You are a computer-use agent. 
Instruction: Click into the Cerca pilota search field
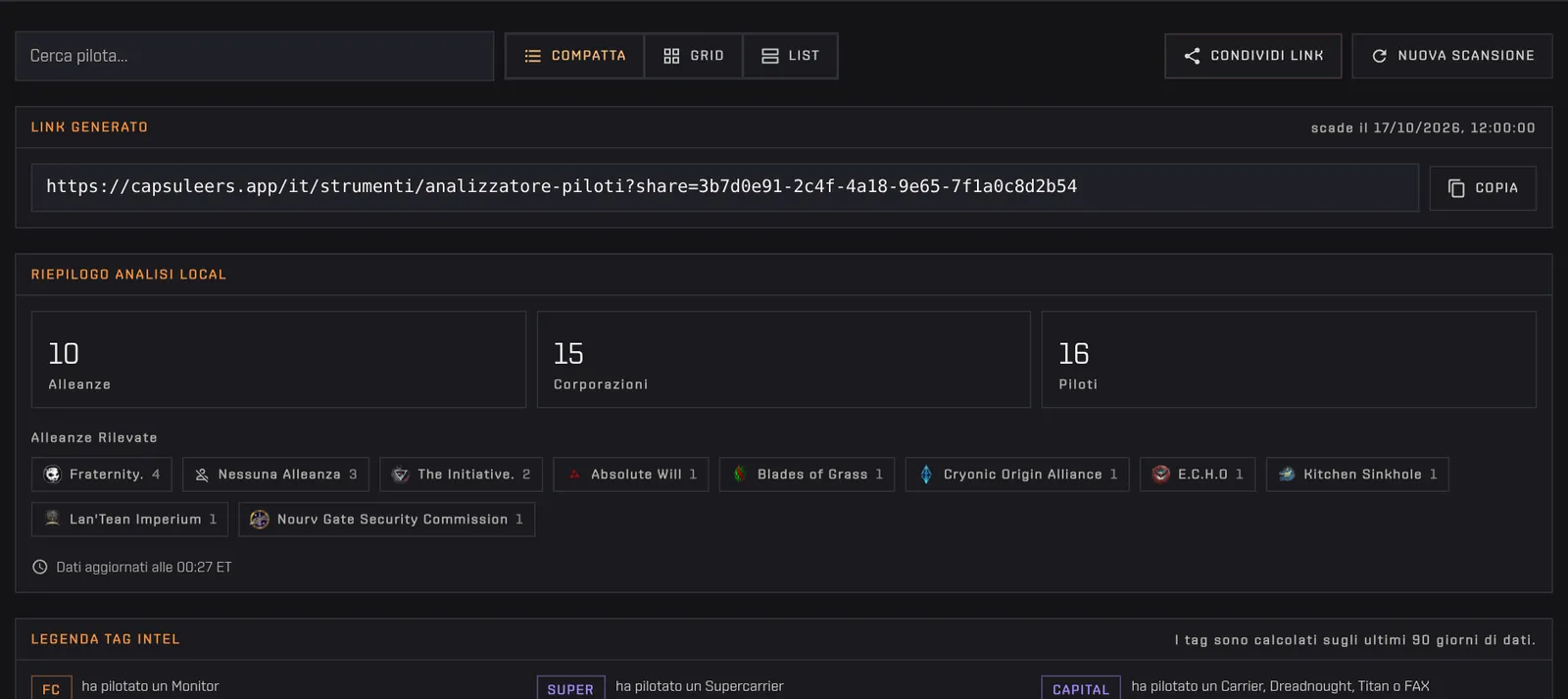[x=255, y=56]
